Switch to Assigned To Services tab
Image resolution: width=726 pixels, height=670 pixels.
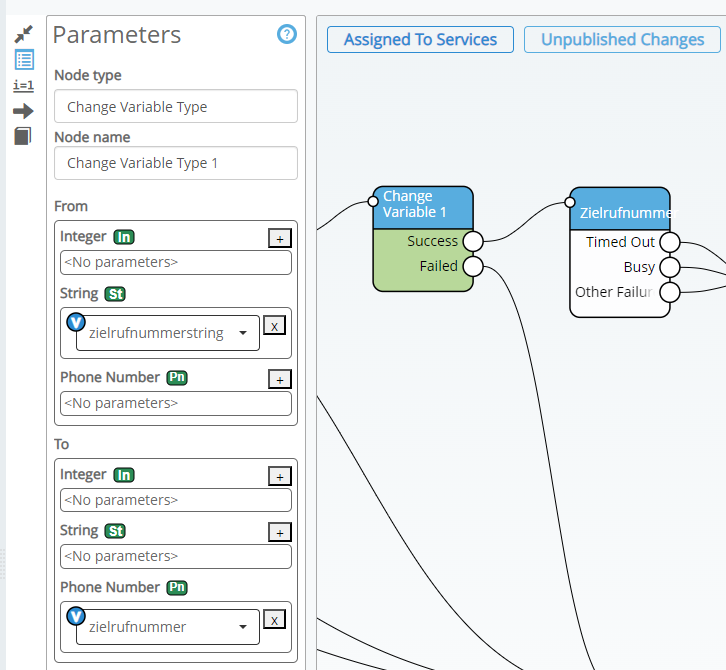[x=420, y=40]
